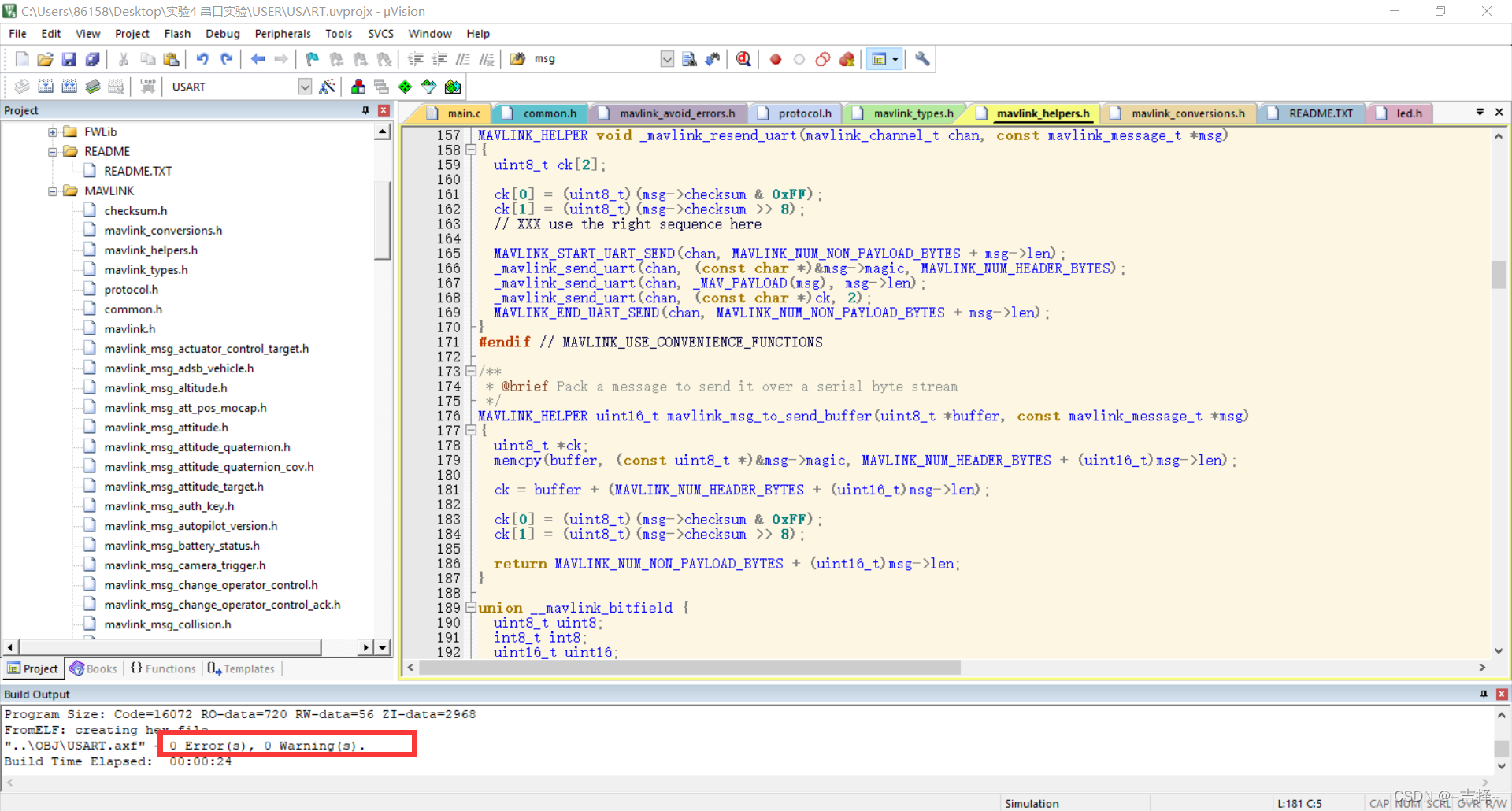The width and height of the screenshot is (1512, 811).
Task: Download code to flash with LOAD icon
Action: click(147, 87)
